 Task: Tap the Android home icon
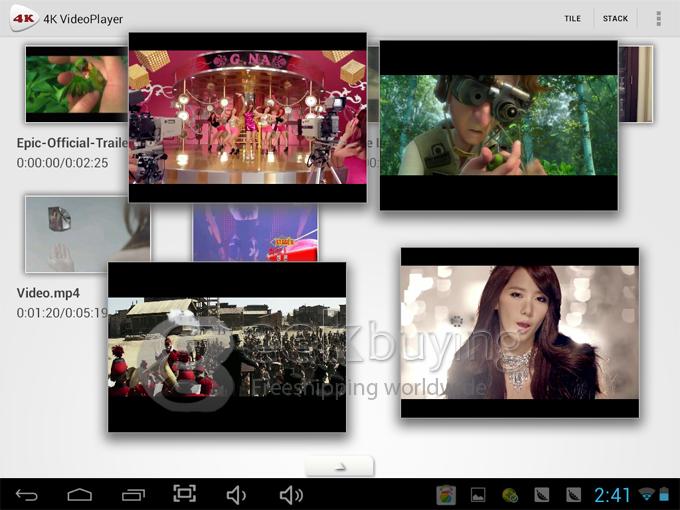(x=80, y=494)
